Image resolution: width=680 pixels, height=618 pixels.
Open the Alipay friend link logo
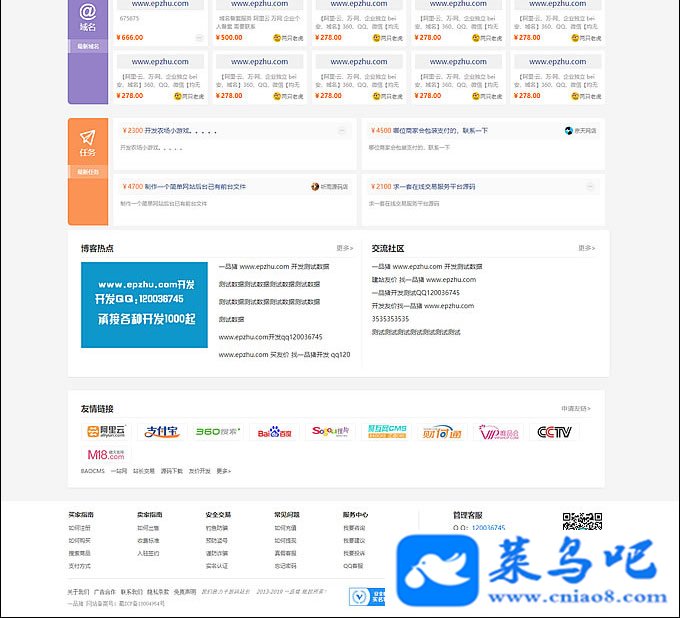[x=162, y=432]
